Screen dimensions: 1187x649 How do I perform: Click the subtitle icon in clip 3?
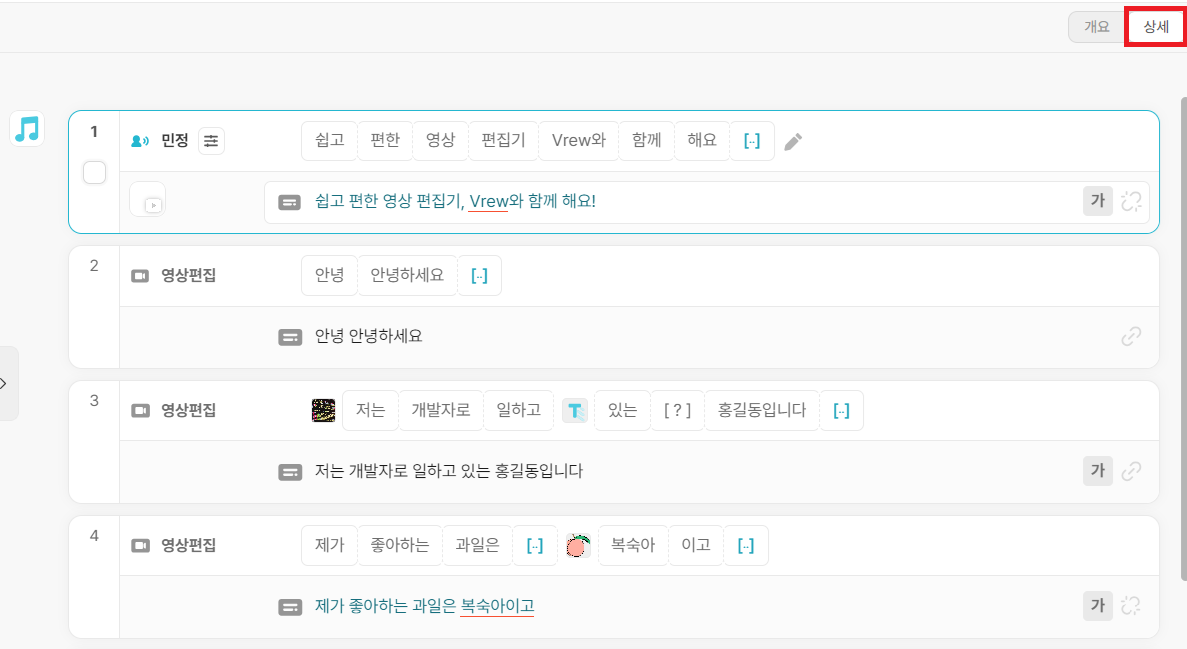(x=290, y=472)
